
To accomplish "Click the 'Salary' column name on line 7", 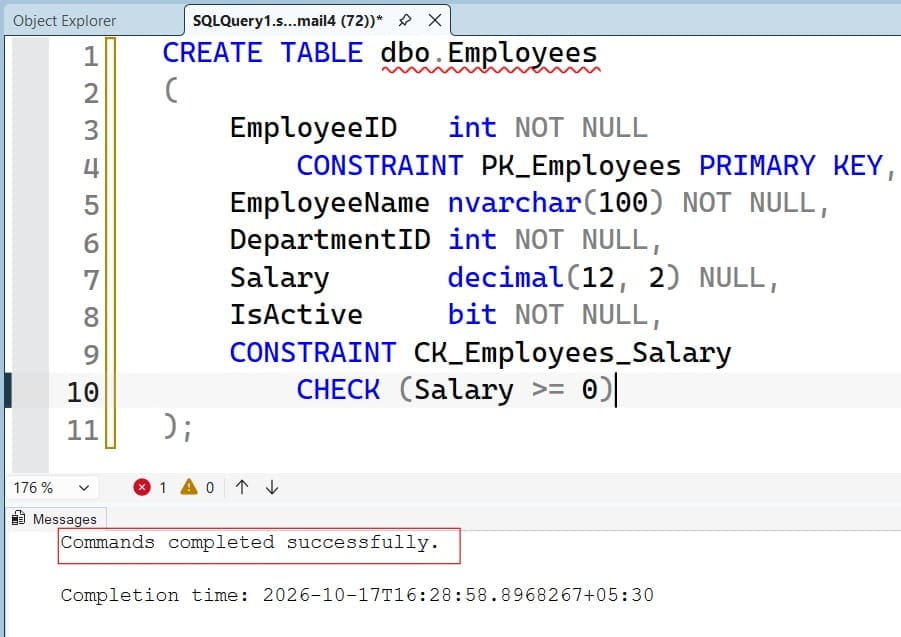I will point(280,279).
